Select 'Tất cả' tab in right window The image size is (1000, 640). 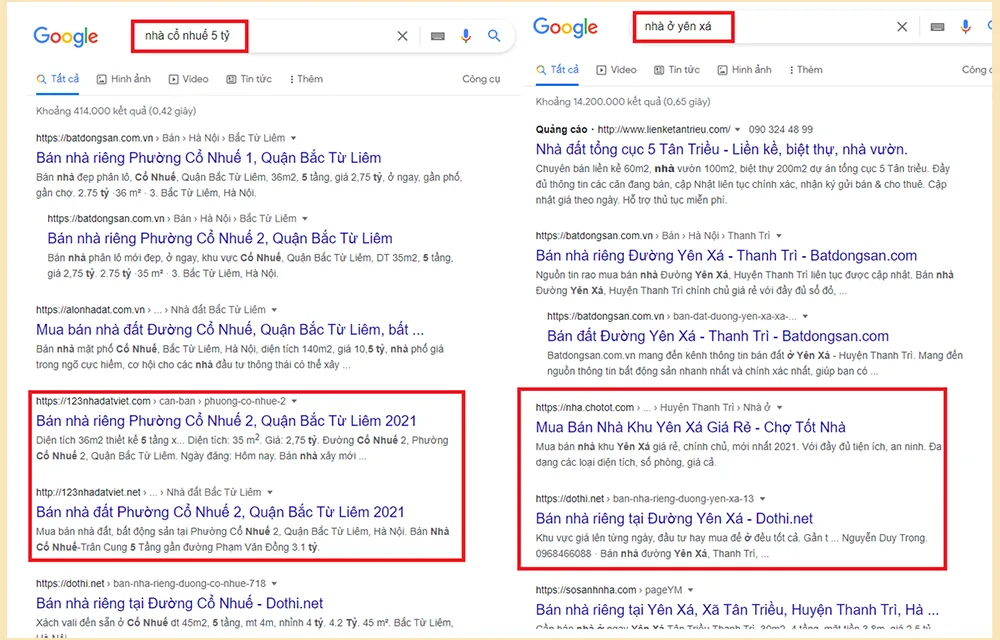pos(557,69)
